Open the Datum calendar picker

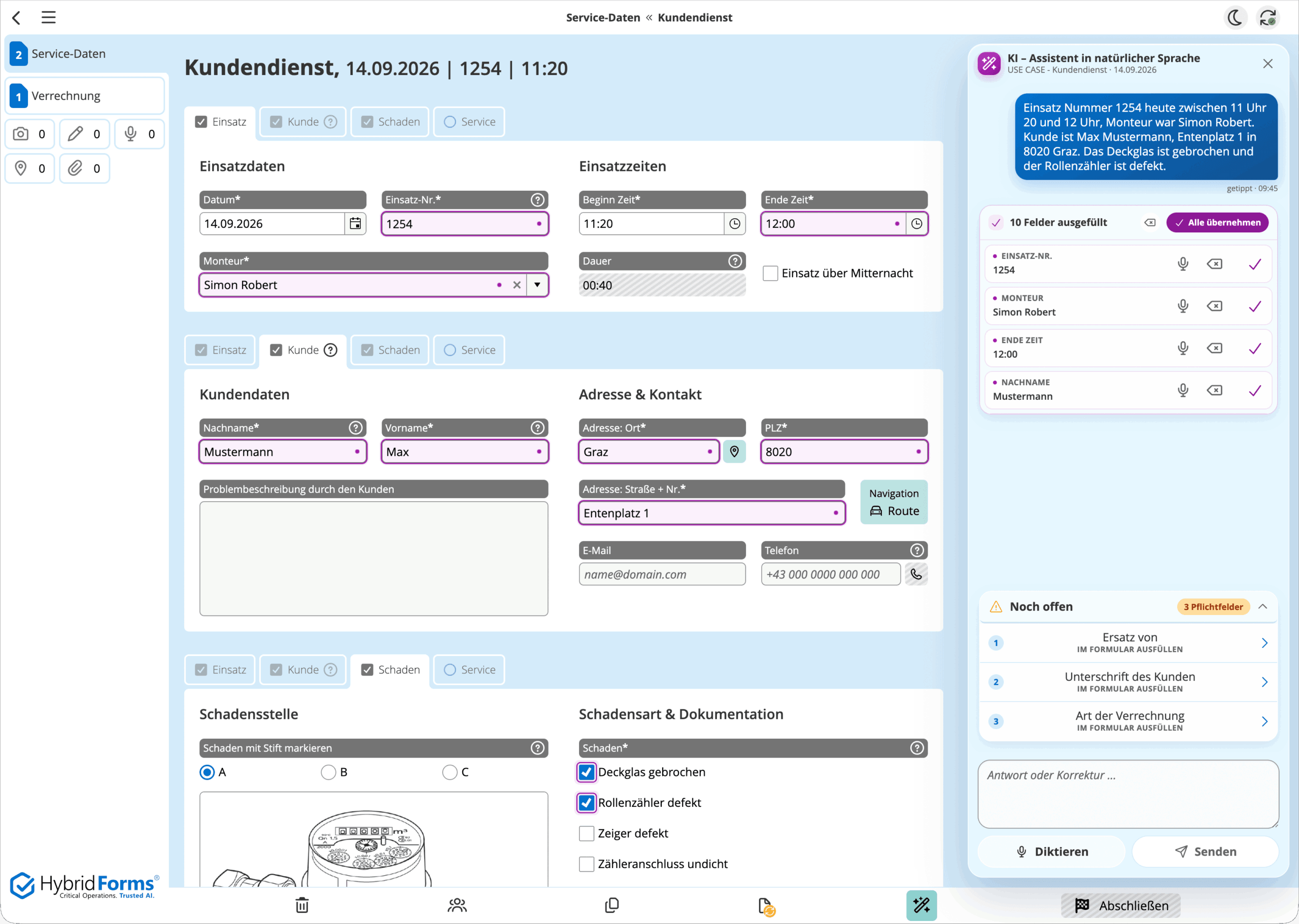point(355,224)
